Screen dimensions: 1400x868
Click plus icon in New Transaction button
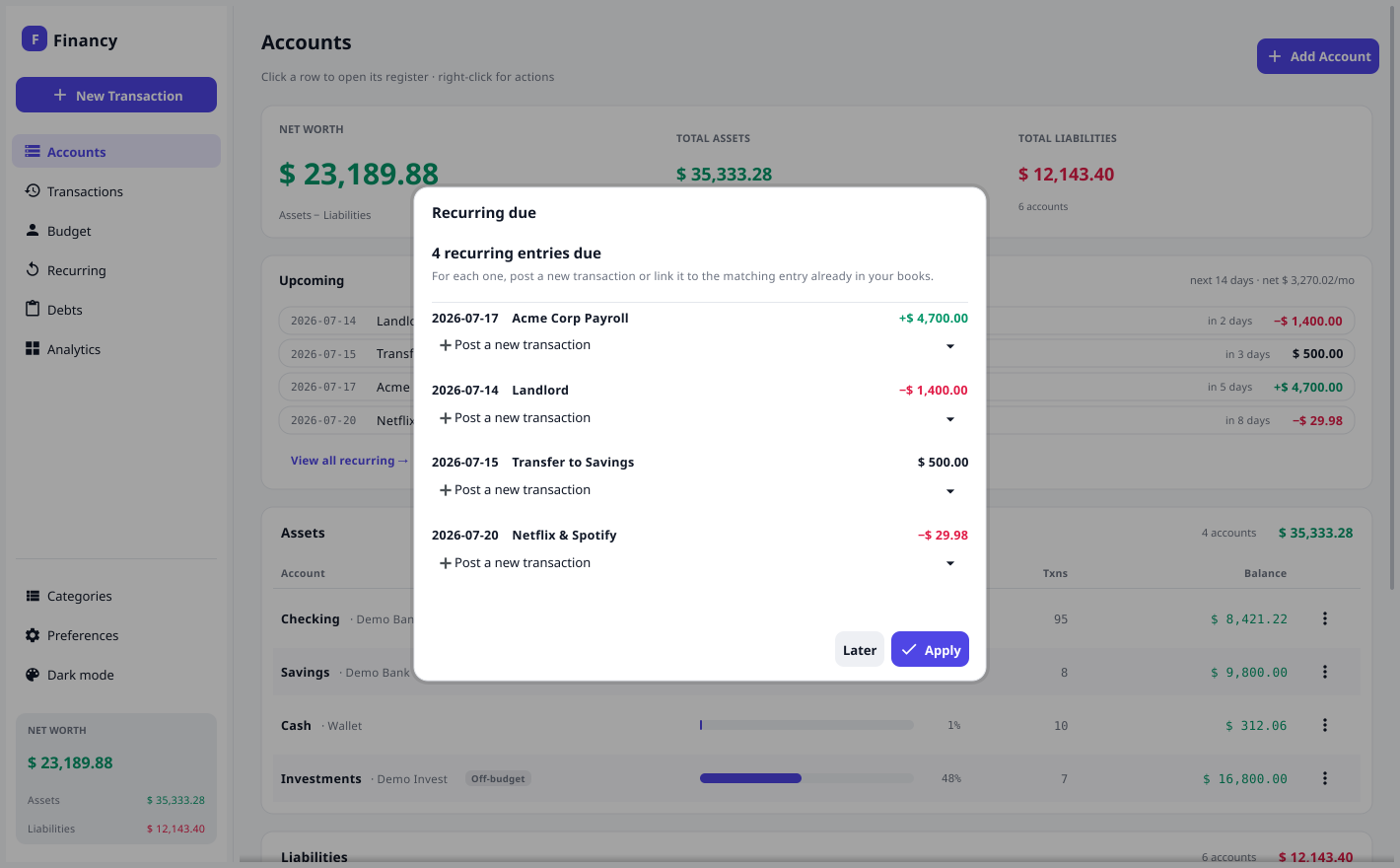click(x=60, y=95)
